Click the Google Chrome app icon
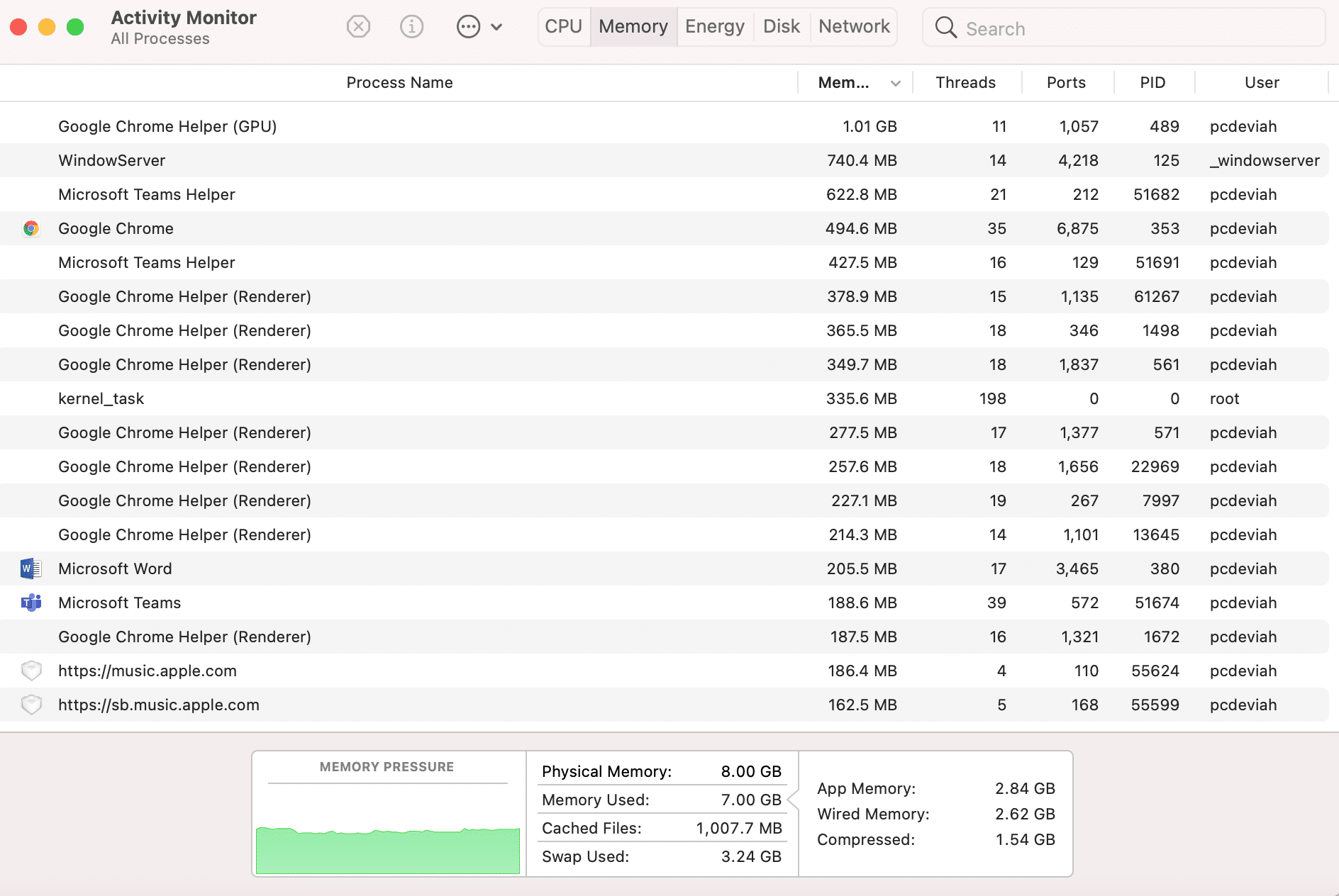 click(x=30, y=228)
